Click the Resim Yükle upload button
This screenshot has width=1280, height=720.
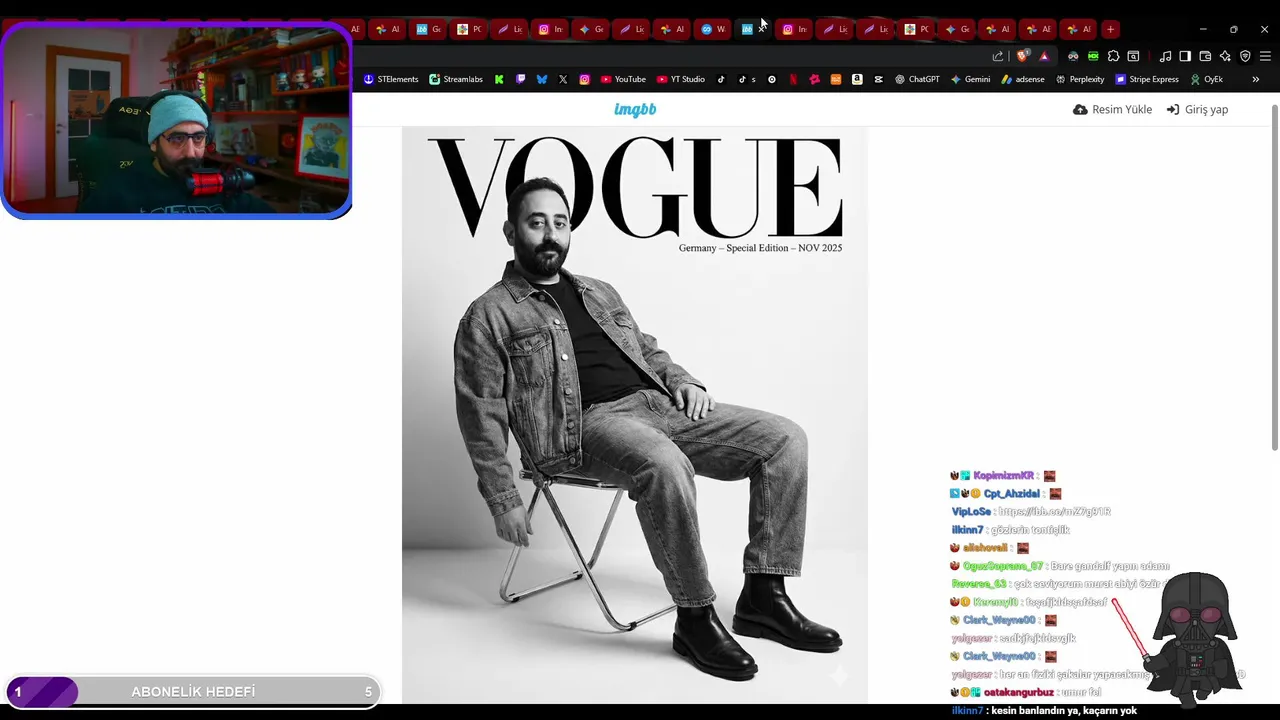point(1112,109)
